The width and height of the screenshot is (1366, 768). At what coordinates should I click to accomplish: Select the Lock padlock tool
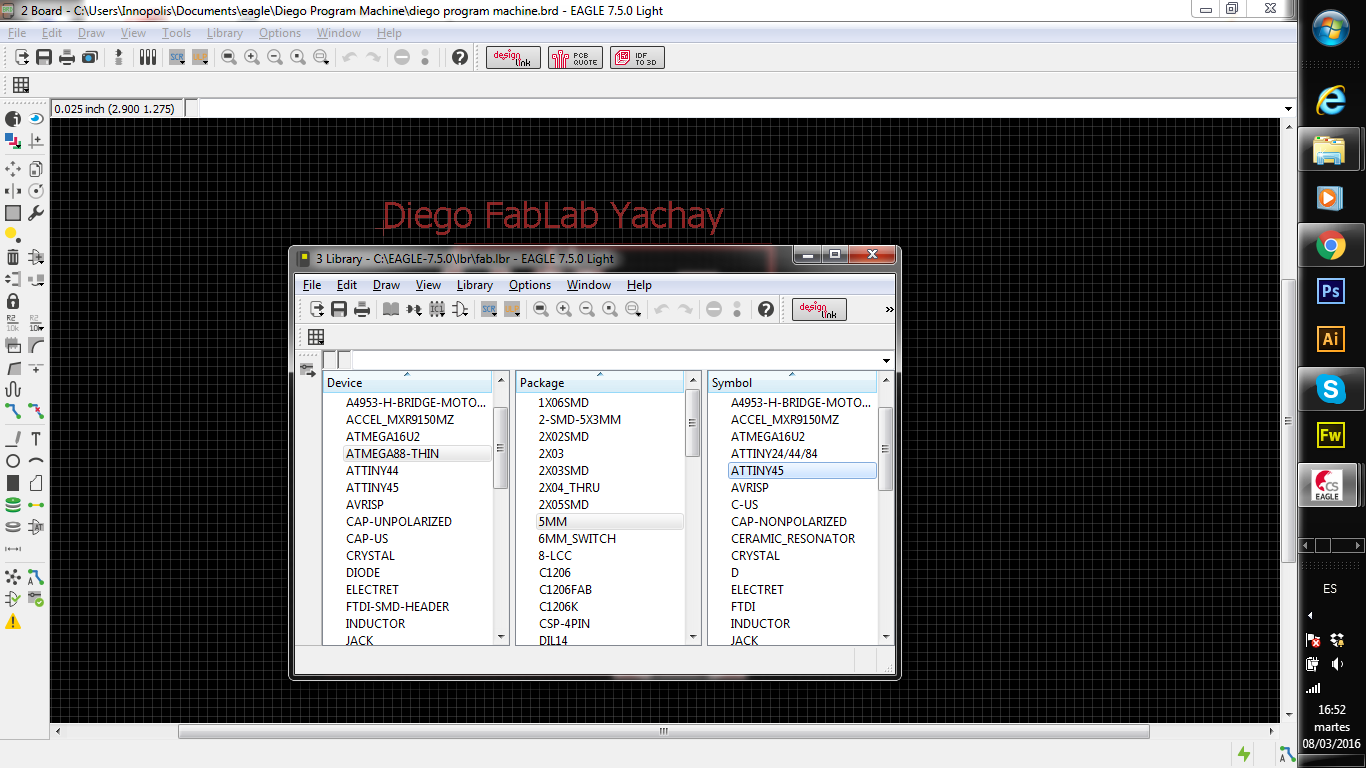click(x=13, y=301)
